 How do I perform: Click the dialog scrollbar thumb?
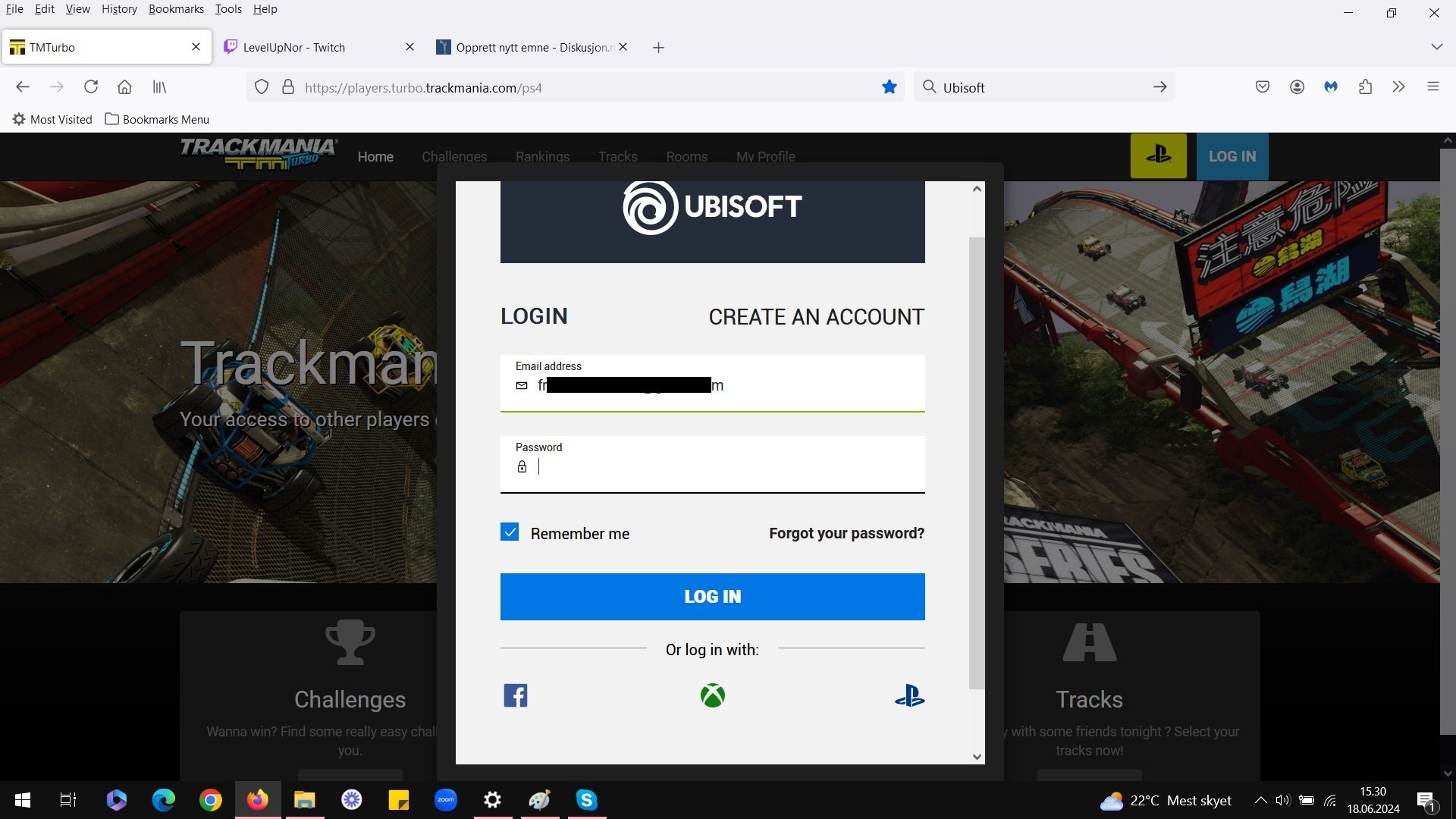[977, 463]
